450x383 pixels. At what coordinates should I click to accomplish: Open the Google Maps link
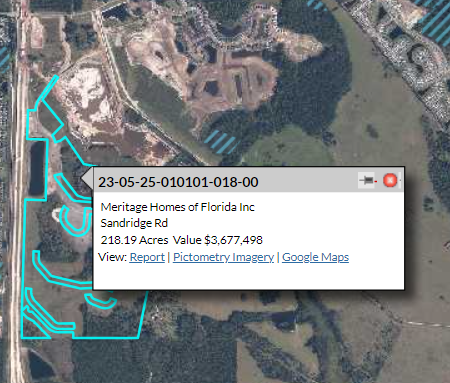315,257
